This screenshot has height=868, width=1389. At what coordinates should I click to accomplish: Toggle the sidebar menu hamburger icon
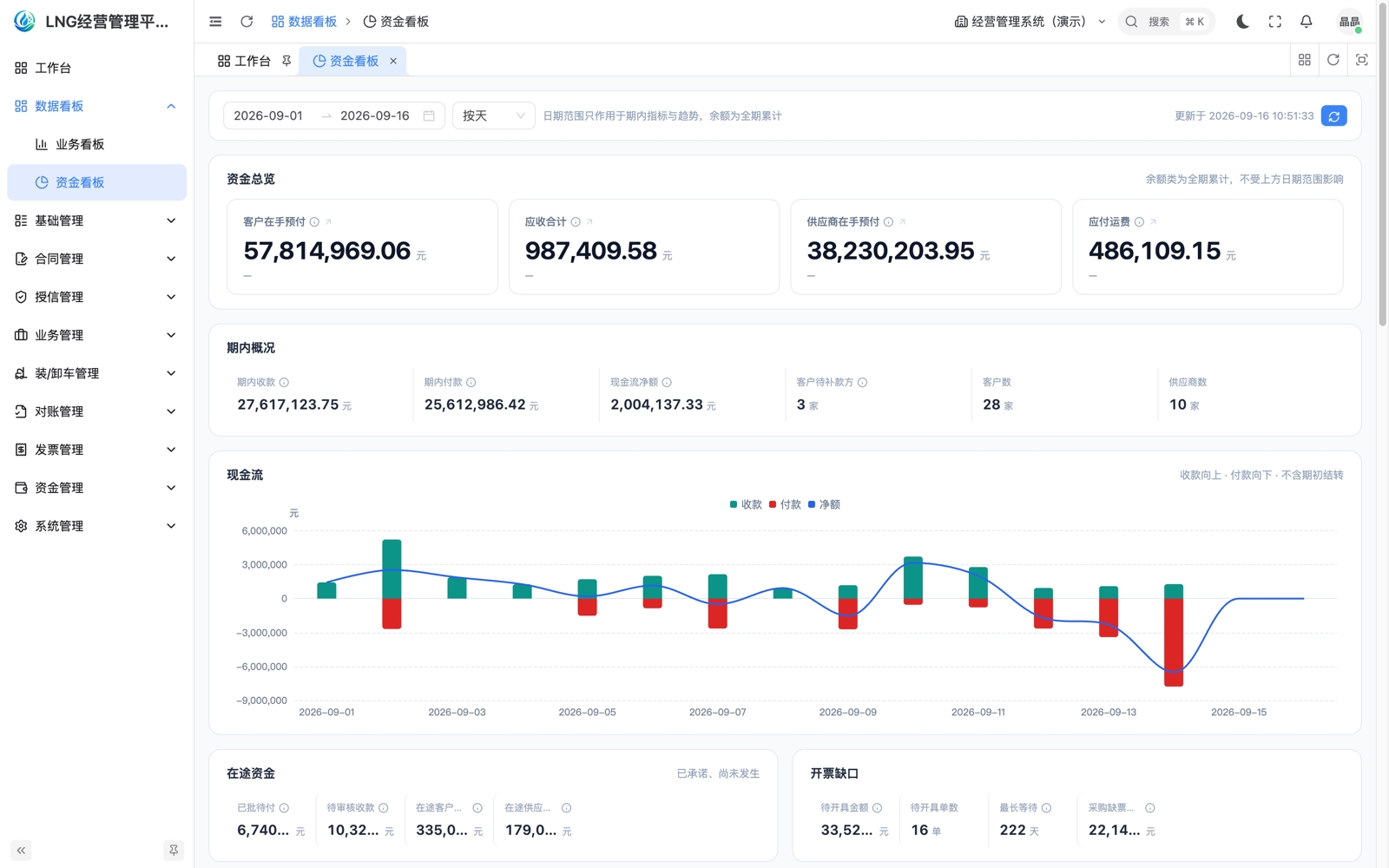[x=215, y=22]
